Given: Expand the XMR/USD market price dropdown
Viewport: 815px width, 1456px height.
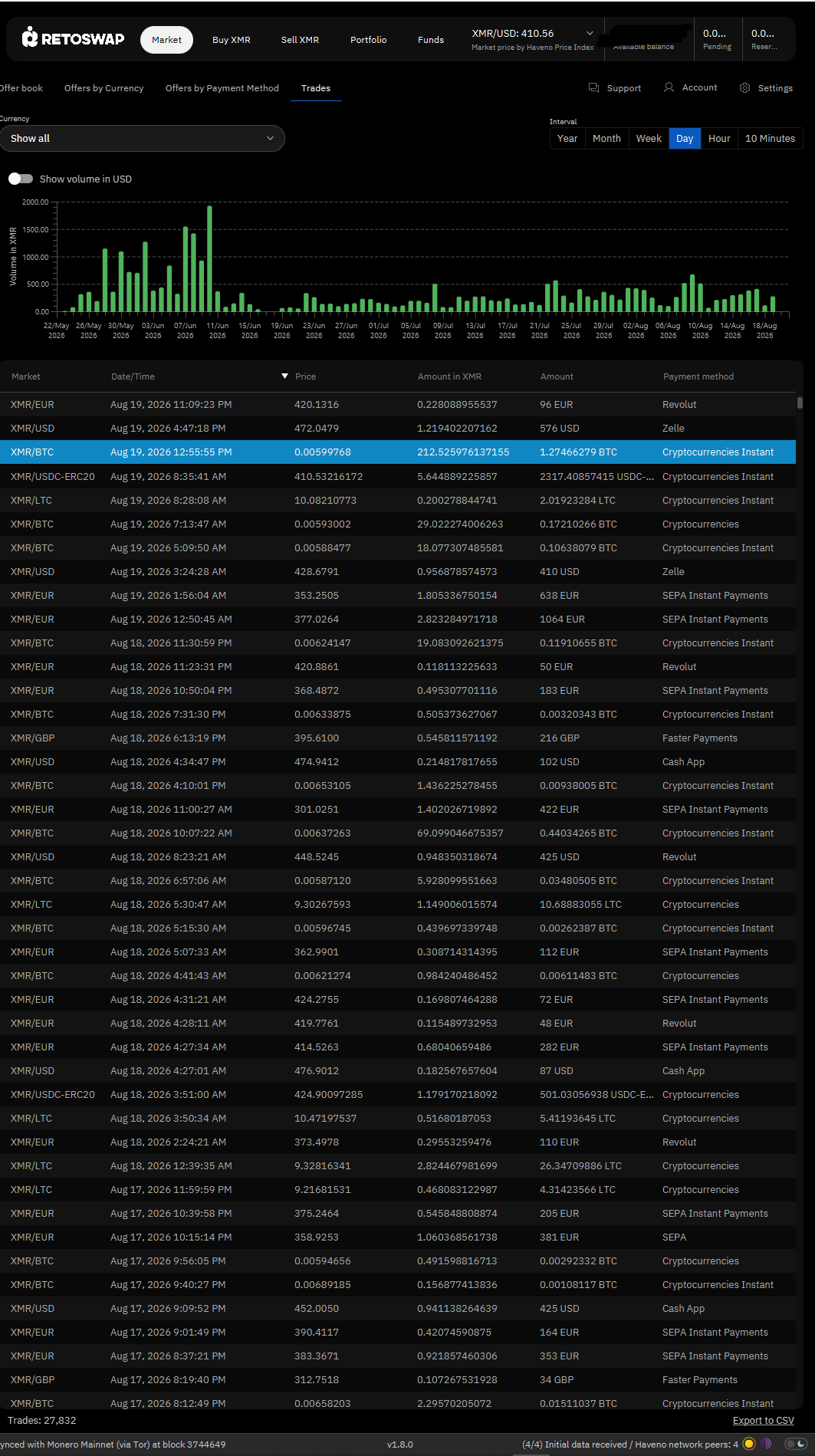Looking at the screenshot, I should tap(590, 33).
